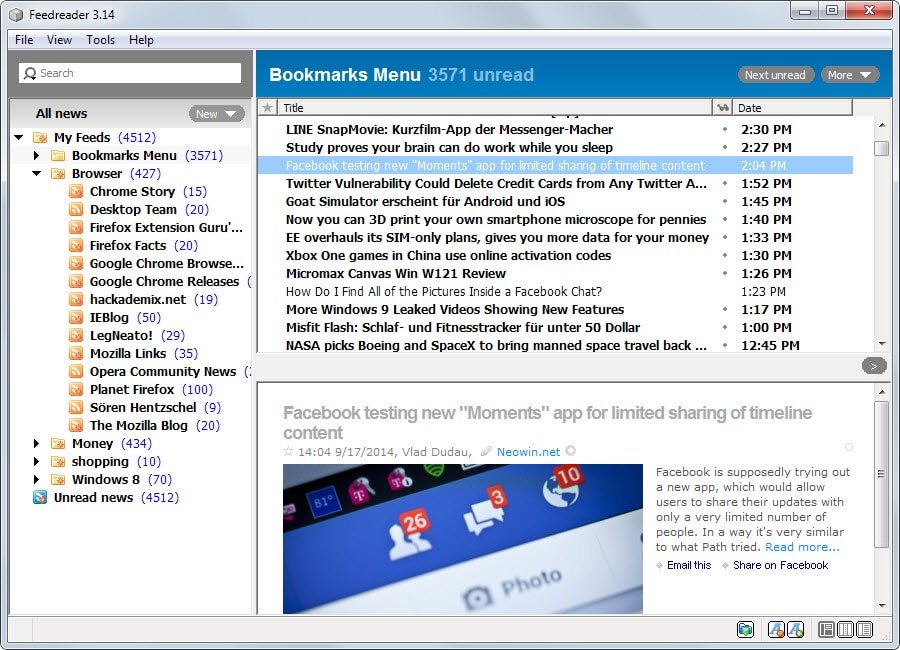Click the Next unread button
900x650 pixels.
(775, 75)
